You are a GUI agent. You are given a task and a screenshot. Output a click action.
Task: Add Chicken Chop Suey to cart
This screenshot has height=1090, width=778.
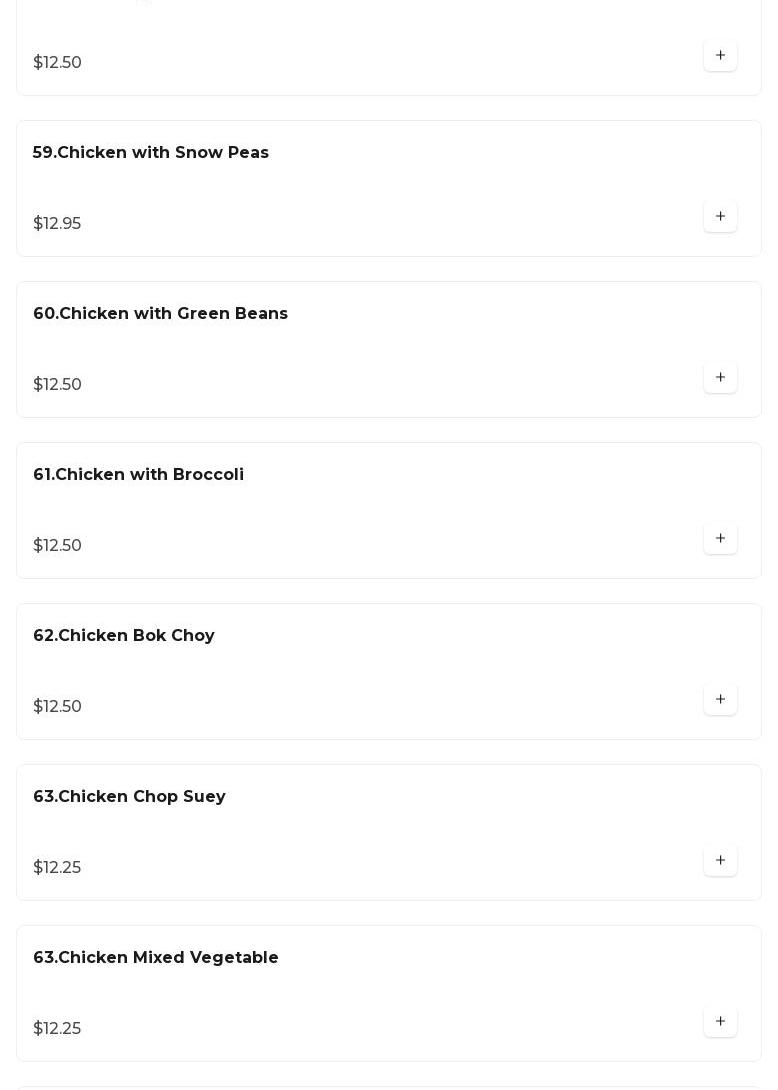(x=720, y=861)
